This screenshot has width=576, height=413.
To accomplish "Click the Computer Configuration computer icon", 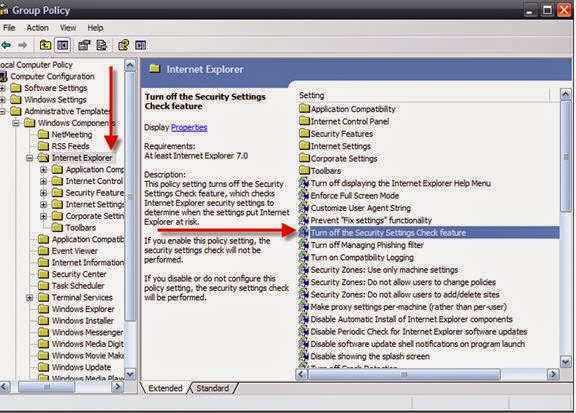I will tap(3, 76).
